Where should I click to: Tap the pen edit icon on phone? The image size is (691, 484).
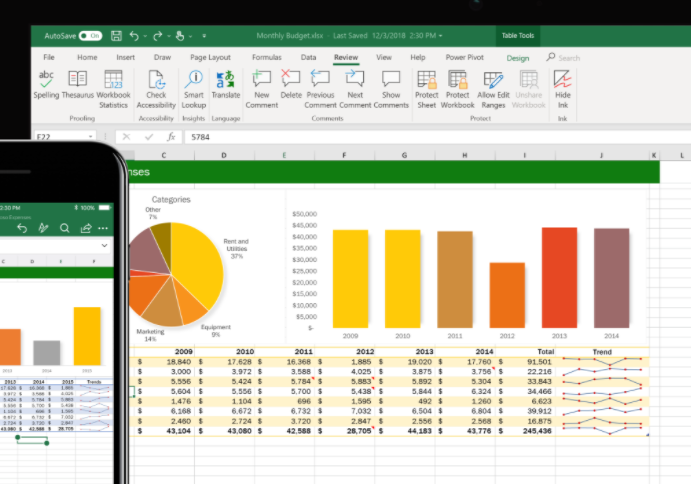(x=43, y=228)
